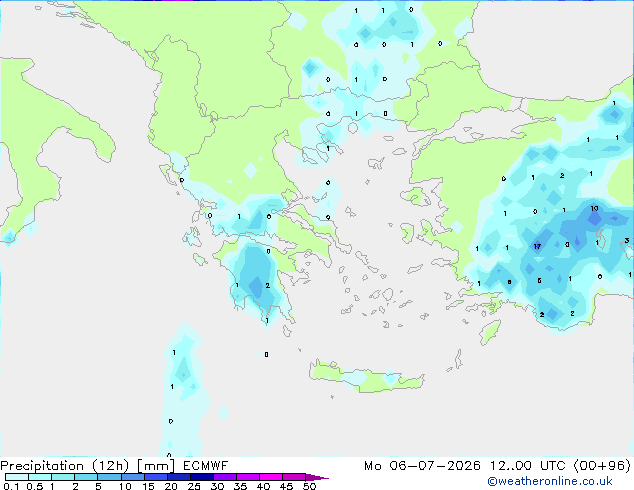Viewport: 634px width, 490px height.
Task: Choose the 20–25 mm legend color swatch
Action: tap(179, 477)
